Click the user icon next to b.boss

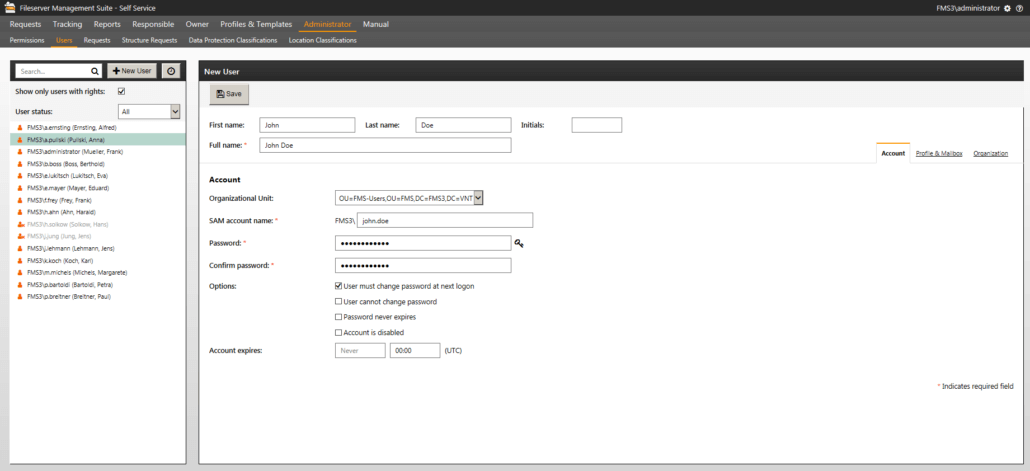pyautogui.click(x=20, y=164)
